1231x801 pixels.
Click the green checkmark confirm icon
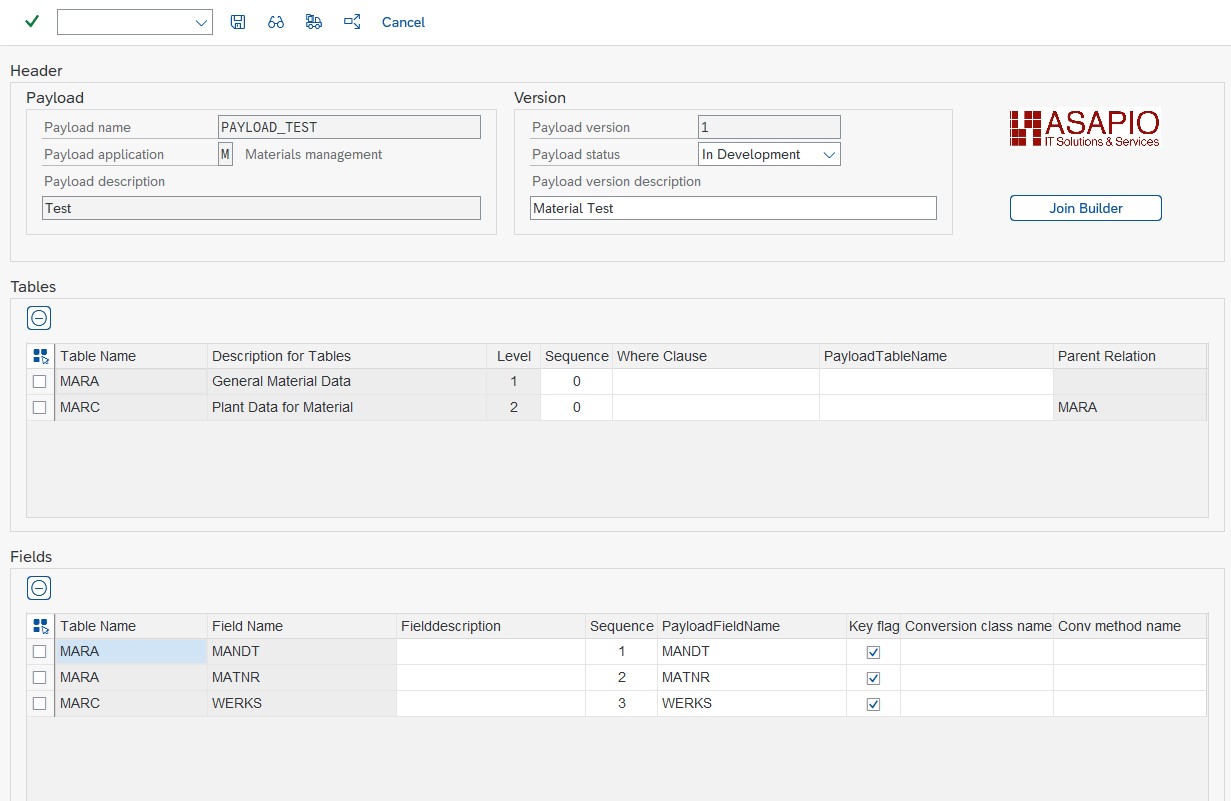point(30,21)
